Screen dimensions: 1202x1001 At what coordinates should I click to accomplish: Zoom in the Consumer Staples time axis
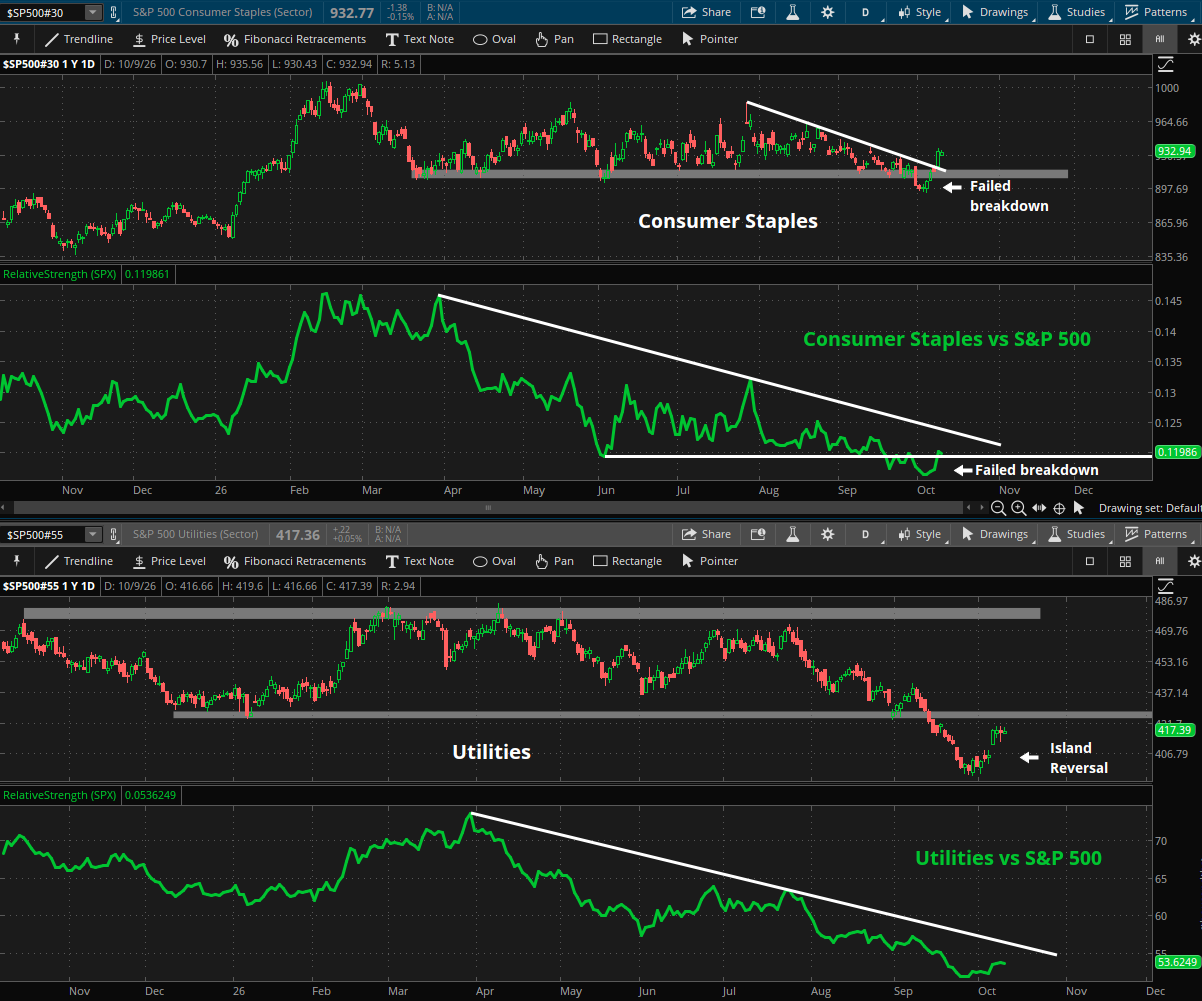(1019, 507)
